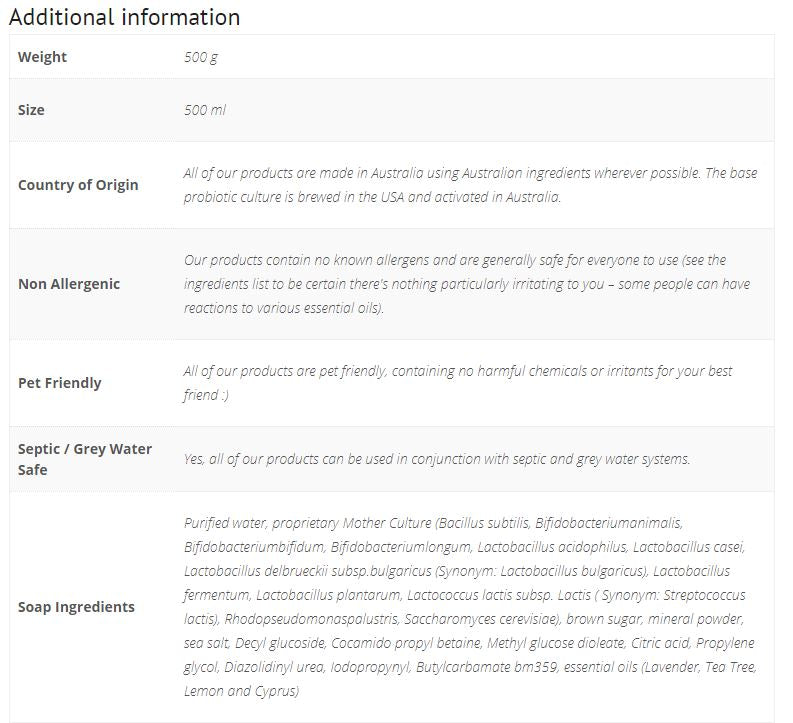This screenshot has height=723, width=793.
Task: Click the Saccharomyces cerevisiae ingredient
Action: tap(482, 619)
